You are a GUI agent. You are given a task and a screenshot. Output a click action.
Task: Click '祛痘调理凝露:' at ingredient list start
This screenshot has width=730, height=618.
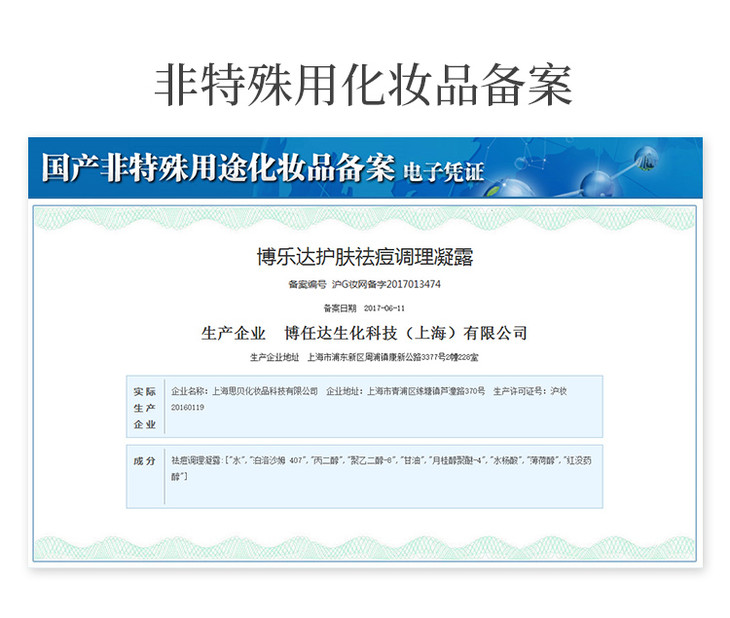point(197,460)
